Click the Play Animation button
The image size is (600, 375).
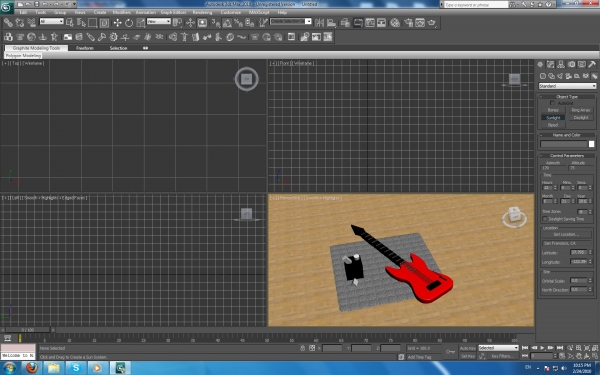(x=543, y=348)
